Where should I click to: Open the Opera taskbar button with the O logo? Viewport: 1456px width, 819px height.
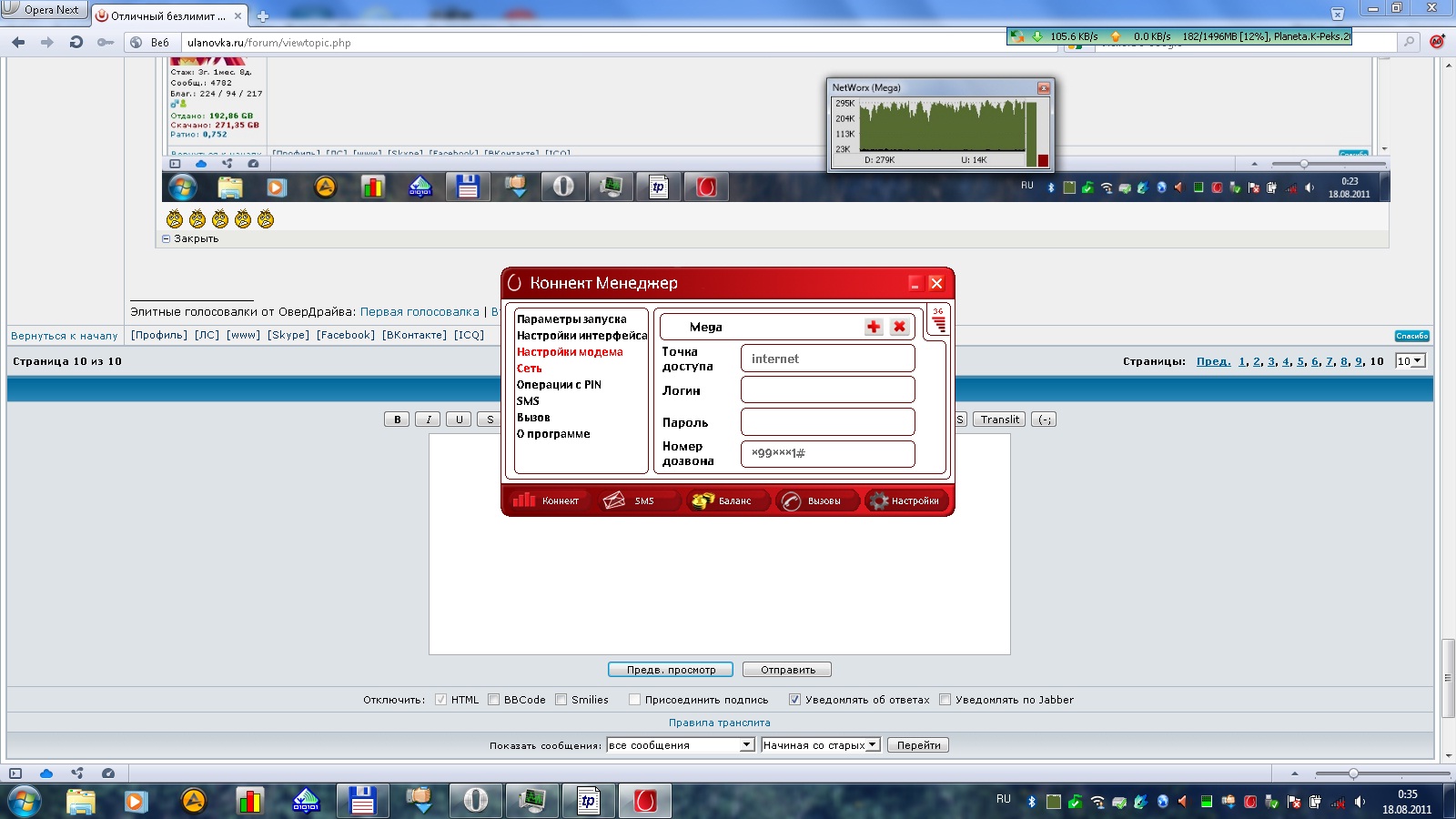pos(476,802)
